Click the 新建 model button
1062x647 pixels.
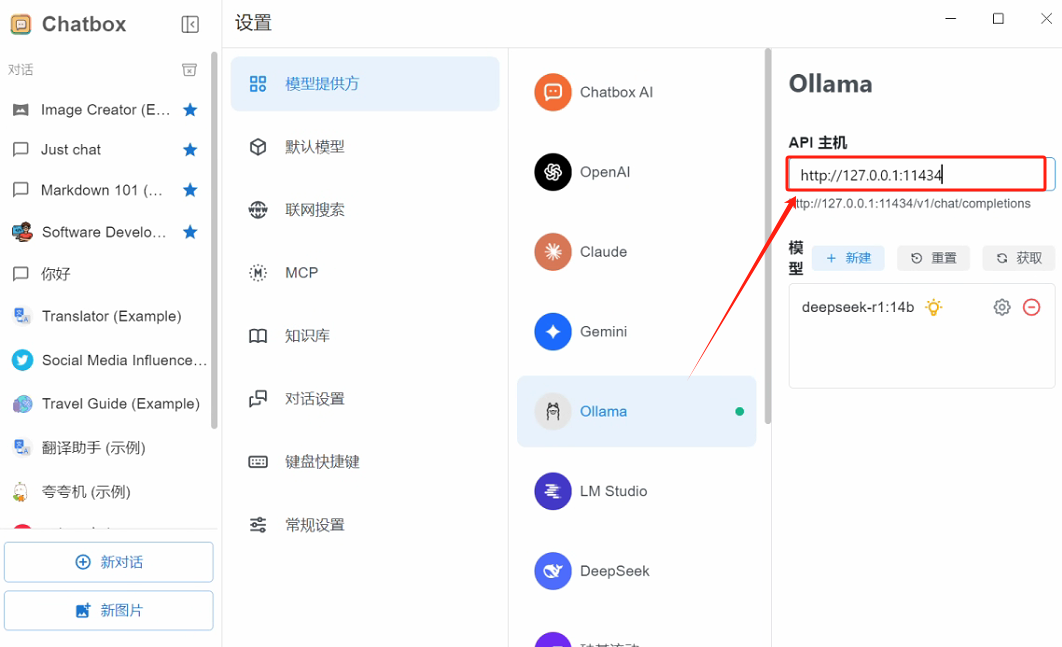(848, 258)
